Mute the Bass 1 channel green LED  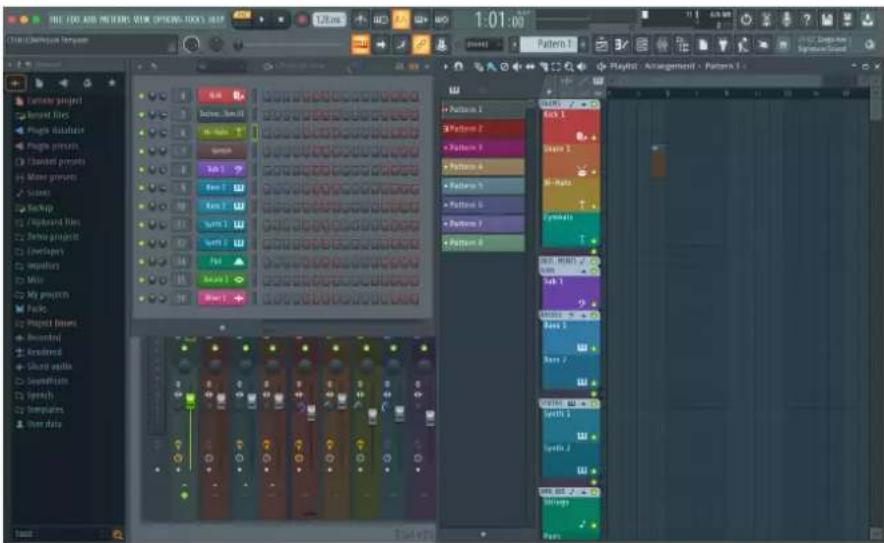pyautogui.click(x=142, y=188)
